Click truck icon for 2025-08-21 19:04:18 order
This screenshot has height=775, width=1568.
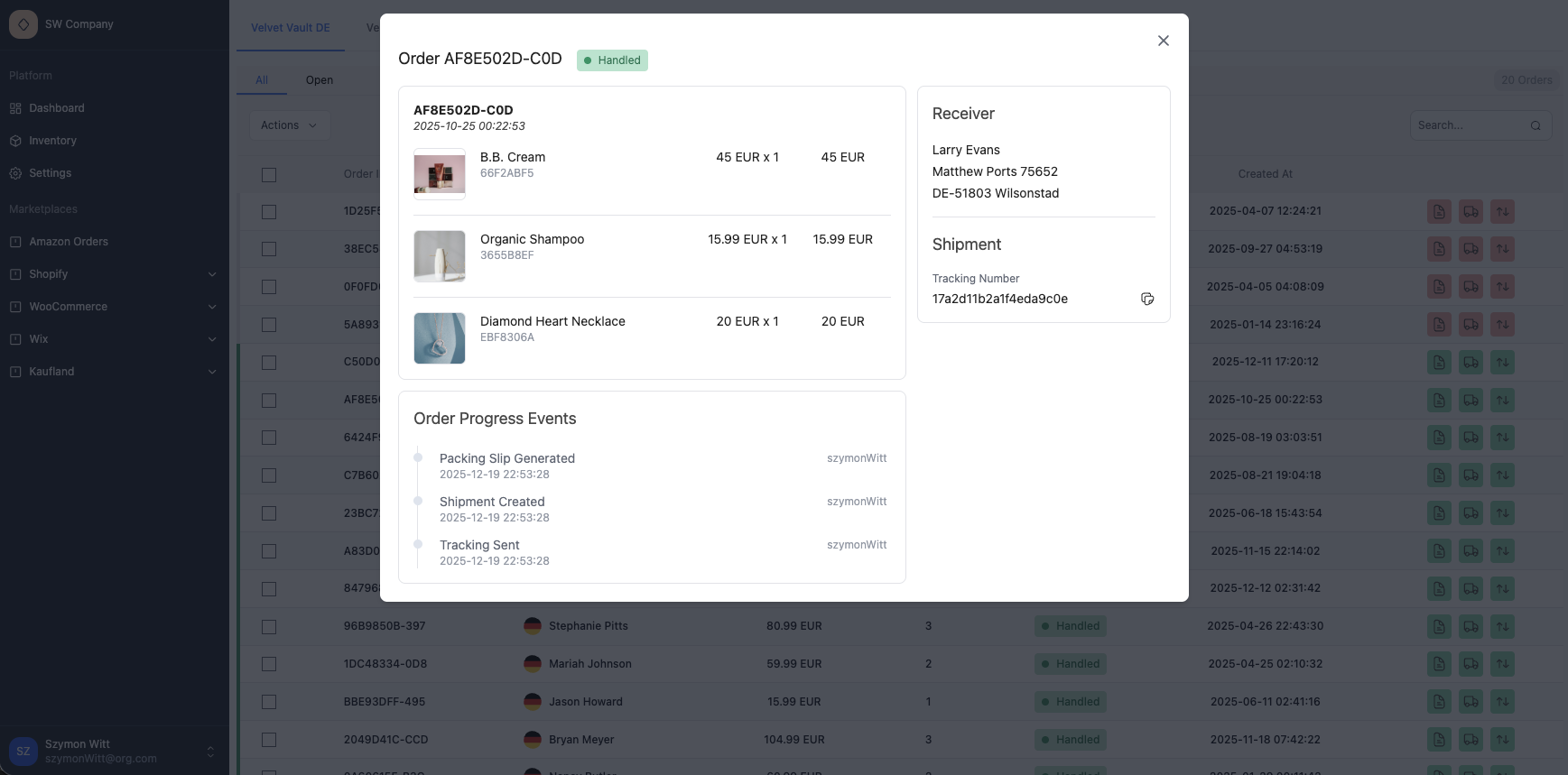[1471, 475]
